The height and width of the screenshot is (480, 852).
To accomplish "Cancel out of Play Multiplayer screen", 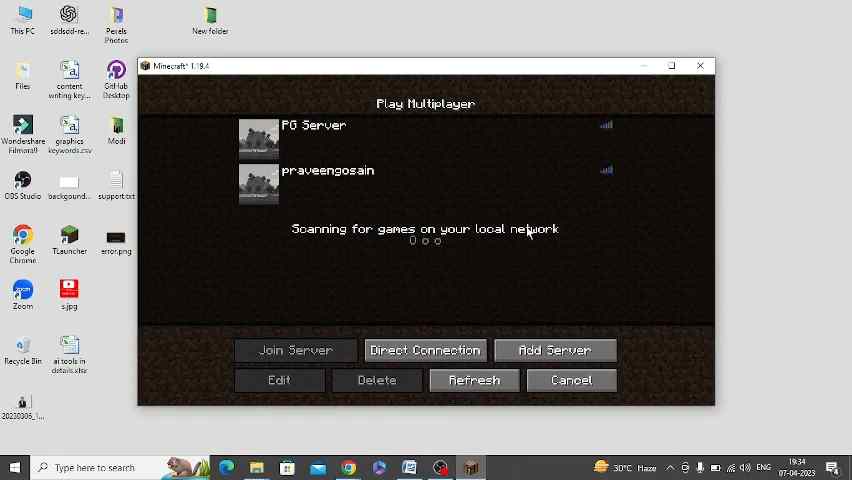I will (x=572, y=381).
